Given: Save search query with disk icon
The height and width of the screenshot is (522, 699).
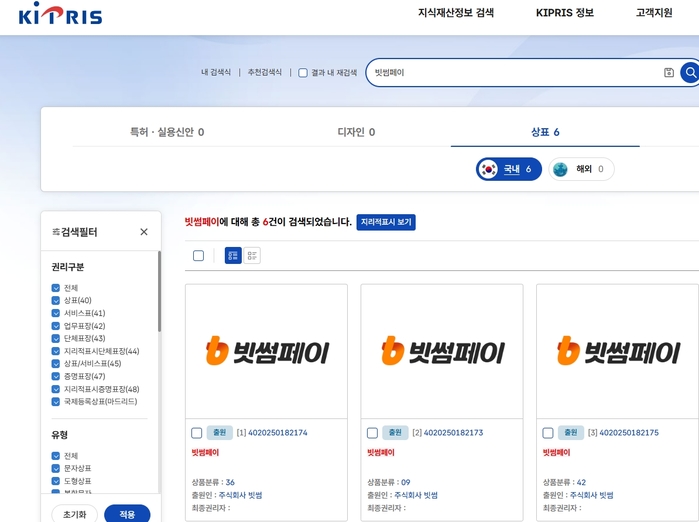Looking at the screenshot, I should tap(669, 72).
